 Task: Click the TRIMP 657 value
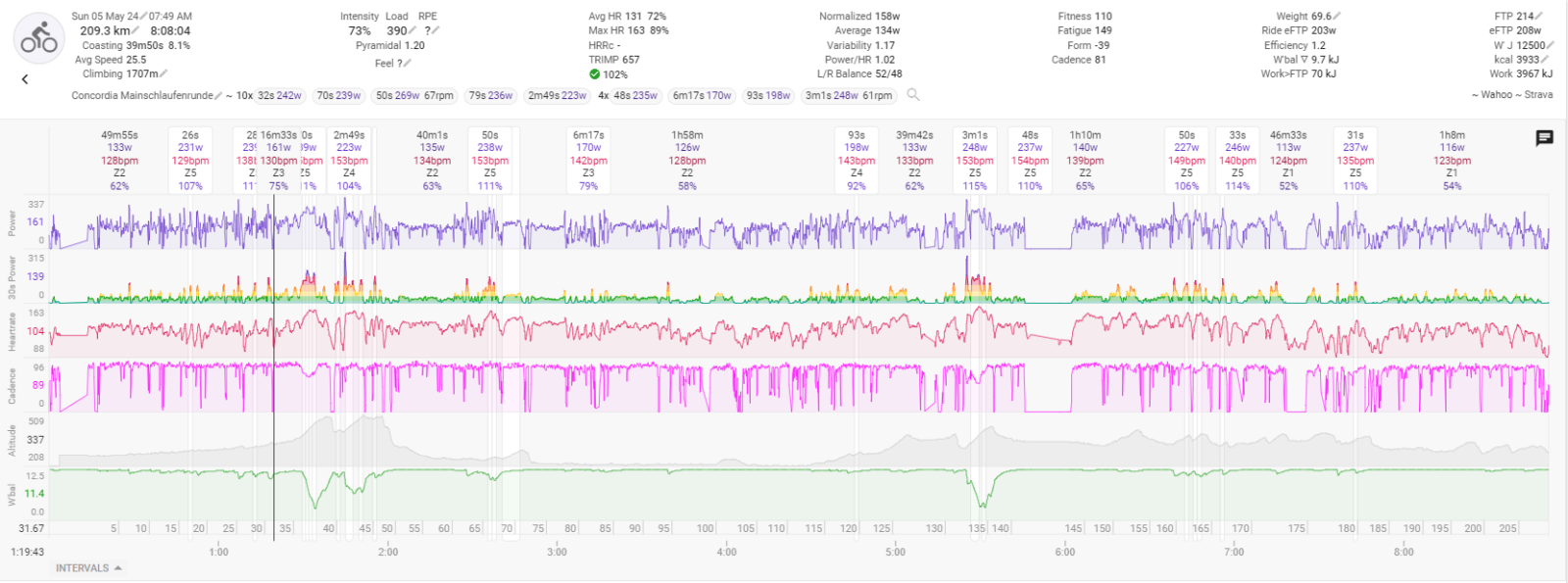point(614,60)
